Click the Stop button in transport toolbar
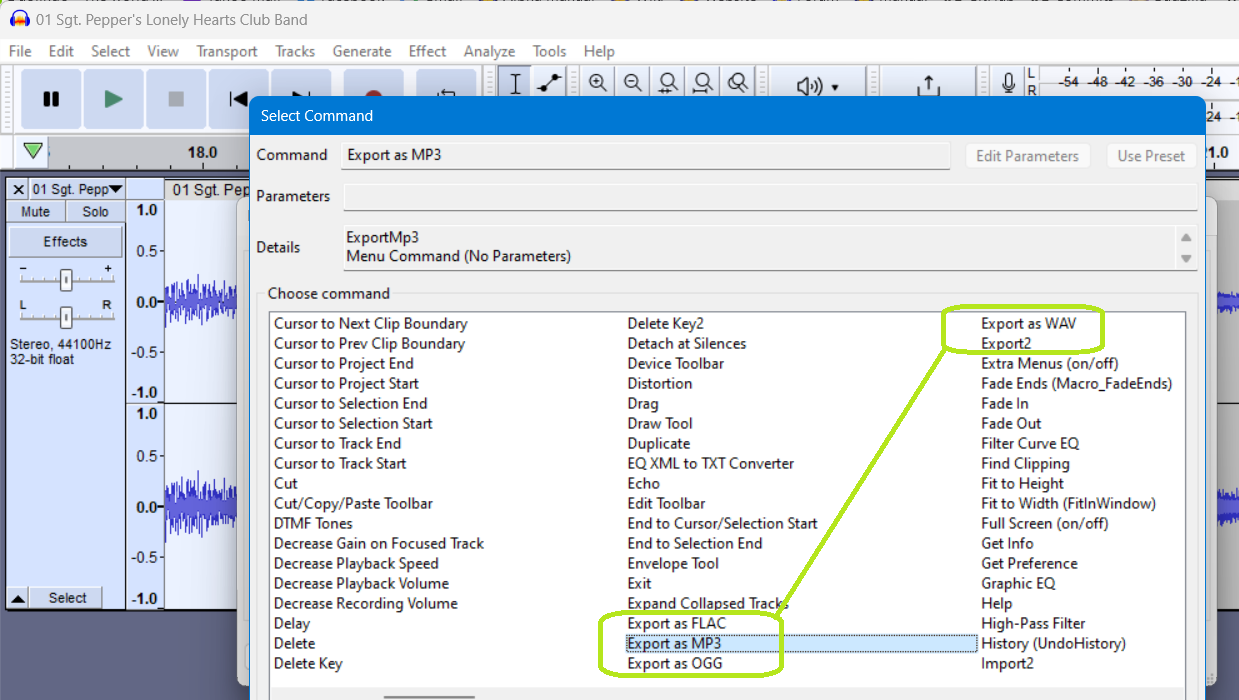The image size is (1239, 700). click(176, 98)
